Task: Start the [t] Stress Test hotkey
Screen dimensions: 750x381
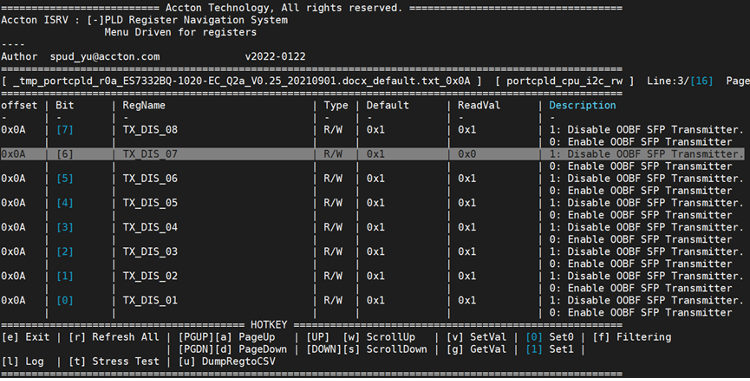Action: [114, 362]
